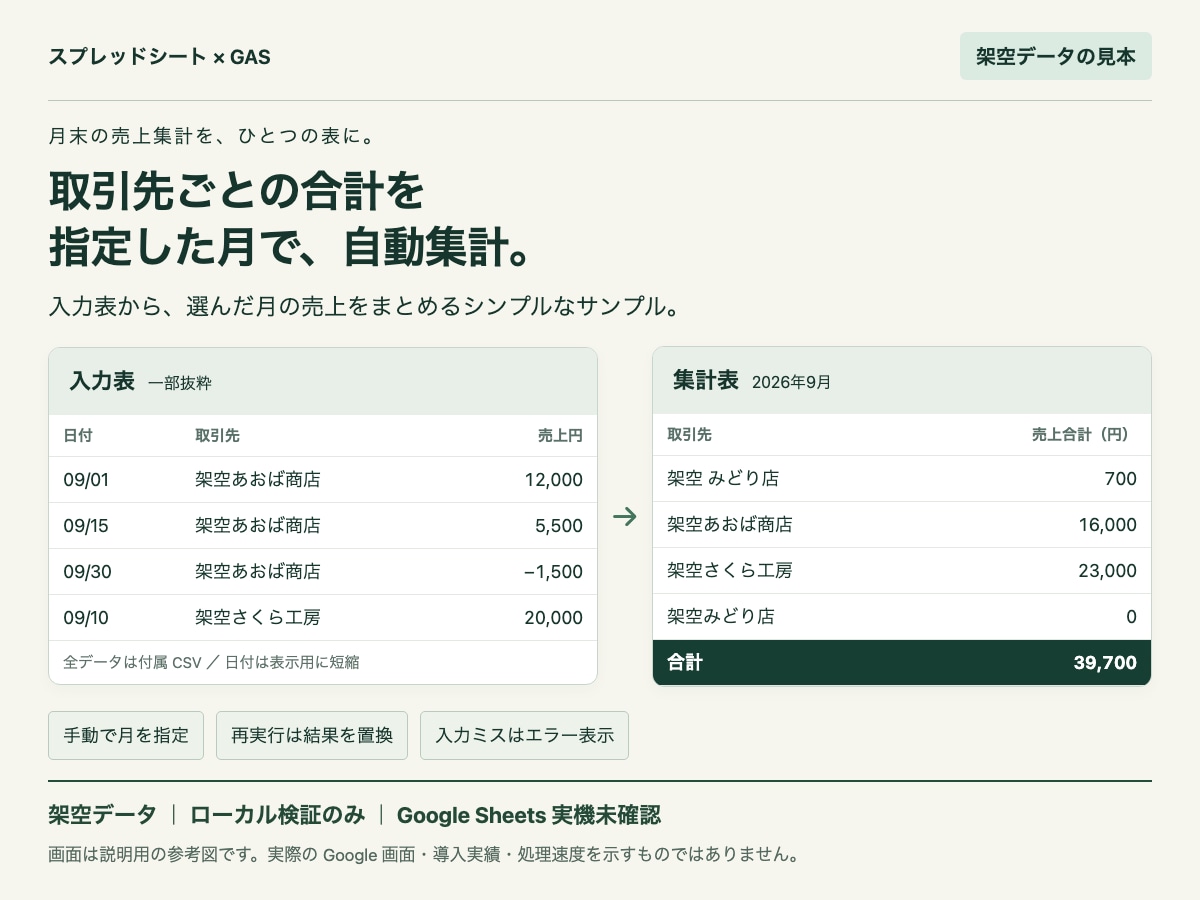Click the 入力ミスはエラー表示 chip
The width and height of the screenshot is (1200, 900).
(524, 736)
